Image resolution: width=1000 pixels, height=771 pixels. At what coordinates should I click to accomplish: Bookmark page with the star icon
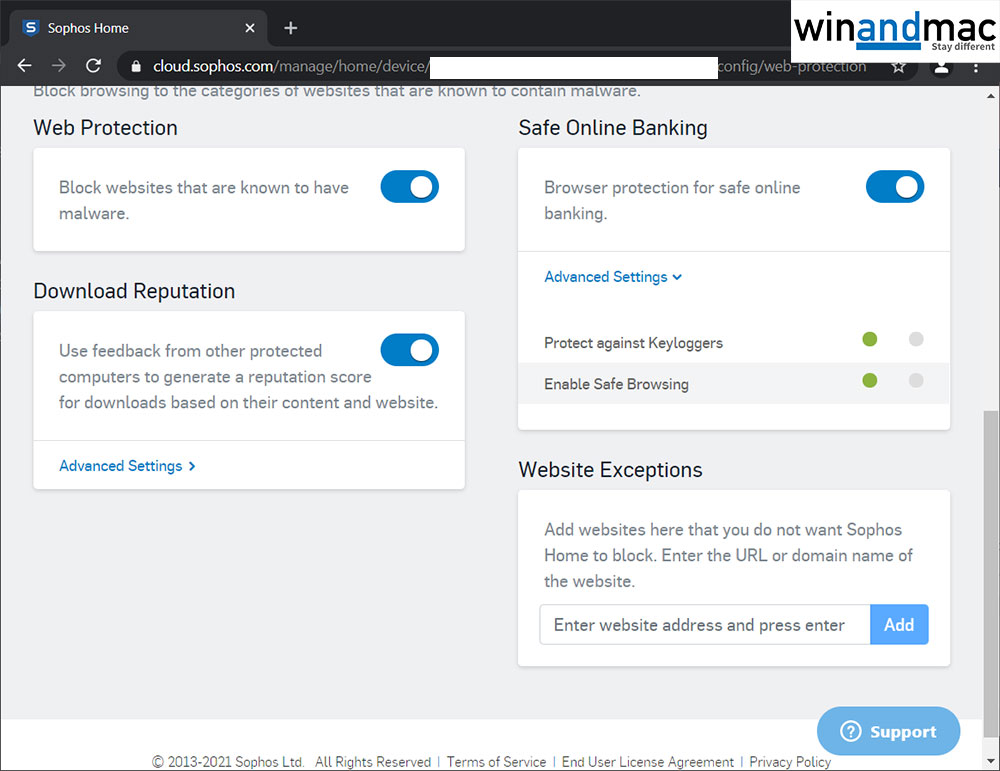(x=898, y=67)
